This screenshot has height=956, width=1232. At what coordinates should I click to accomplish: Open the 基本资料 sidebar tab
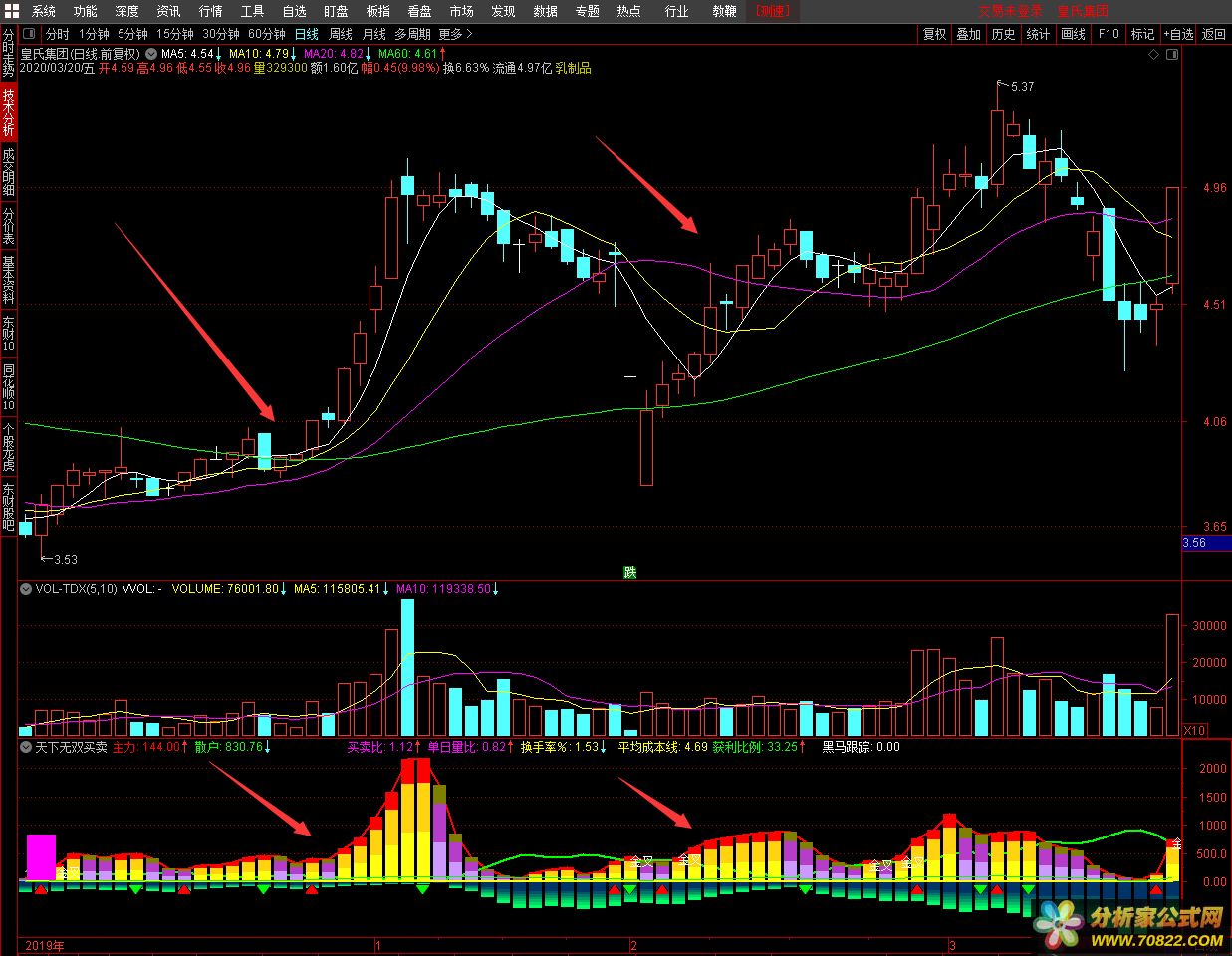pos(8,280)
